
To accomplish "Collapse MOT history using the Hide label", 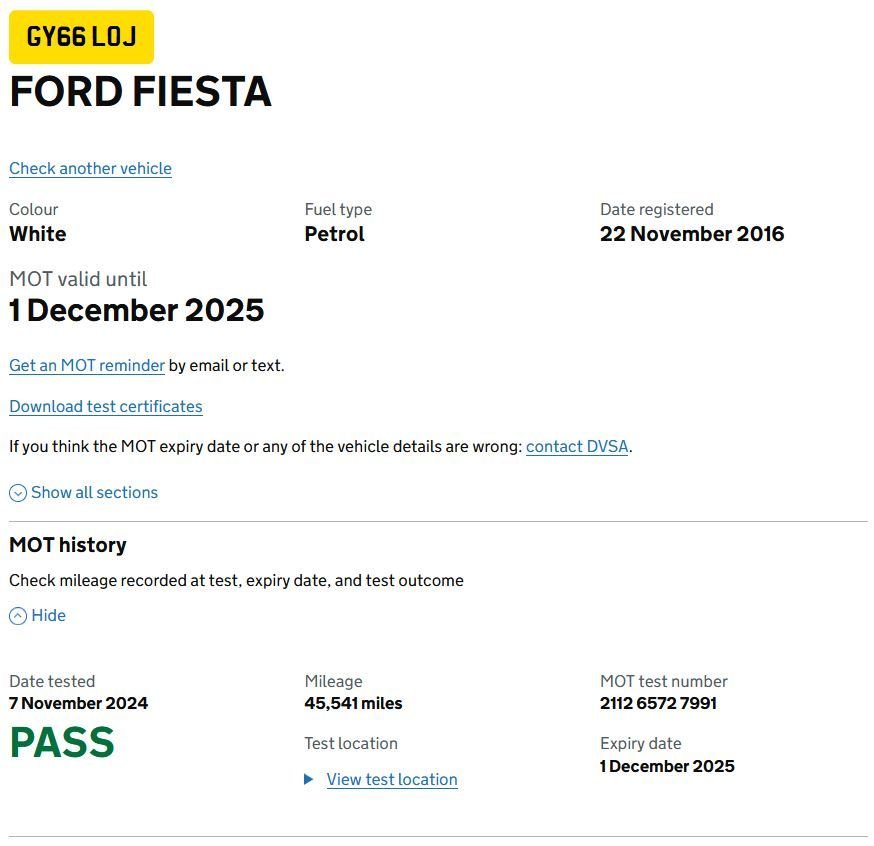I will coord(48,615).
